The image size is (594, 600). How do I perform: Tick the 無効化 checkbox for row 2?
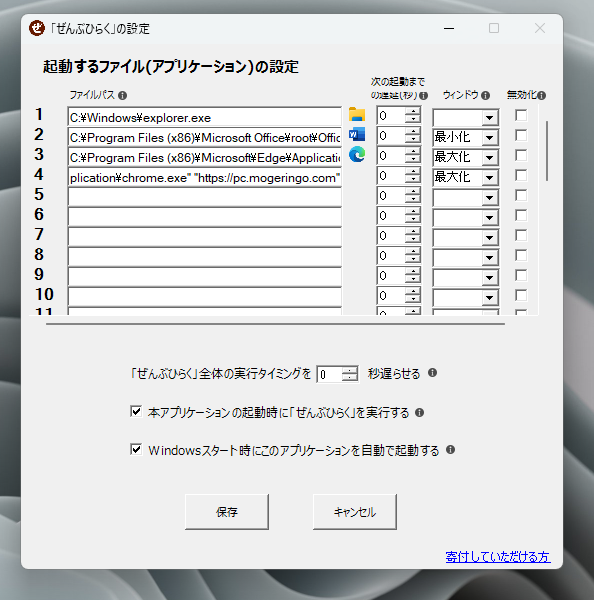[521, 135]
